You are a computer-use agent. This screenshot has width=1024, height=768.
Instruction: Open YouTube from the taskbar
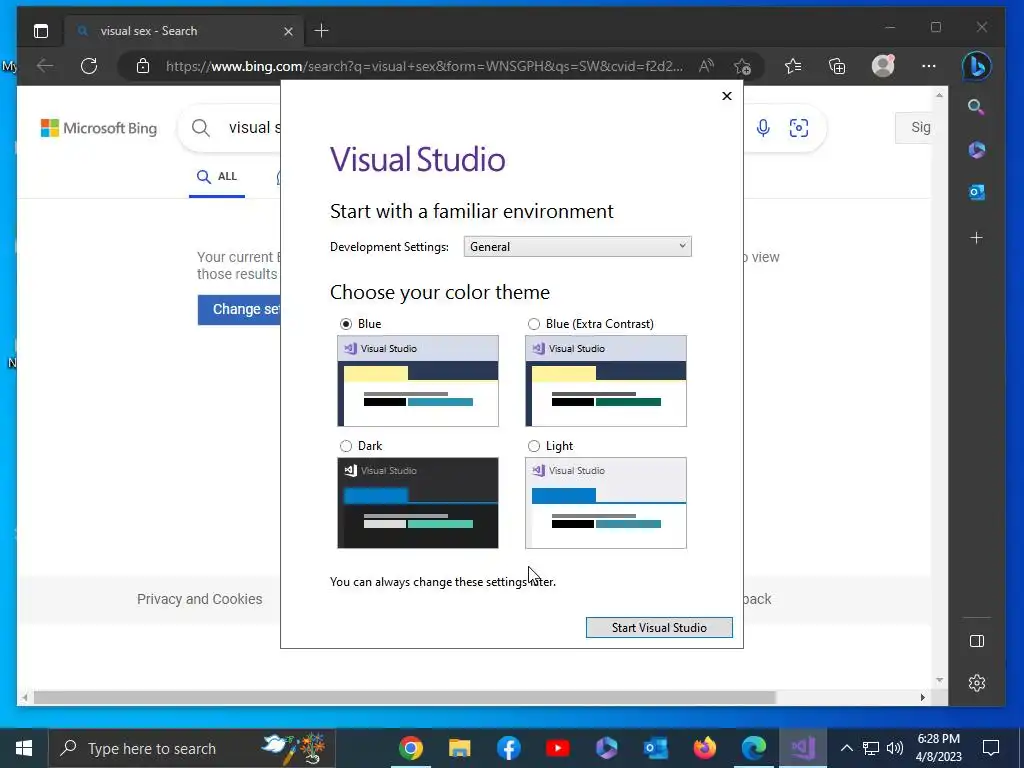point(558,748)
